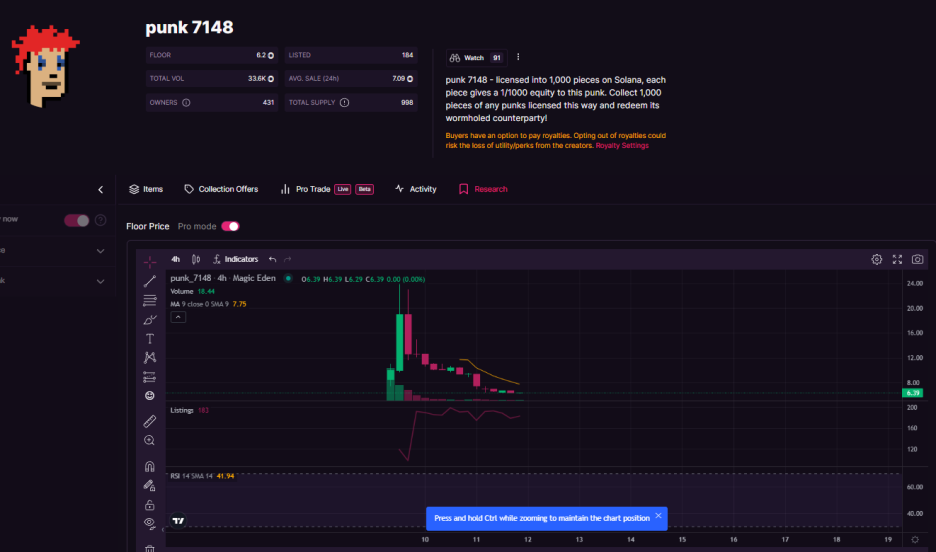Select the ruler measure tool
The width and height of the screenshot is (936, 552).
(x=150, y=421)
